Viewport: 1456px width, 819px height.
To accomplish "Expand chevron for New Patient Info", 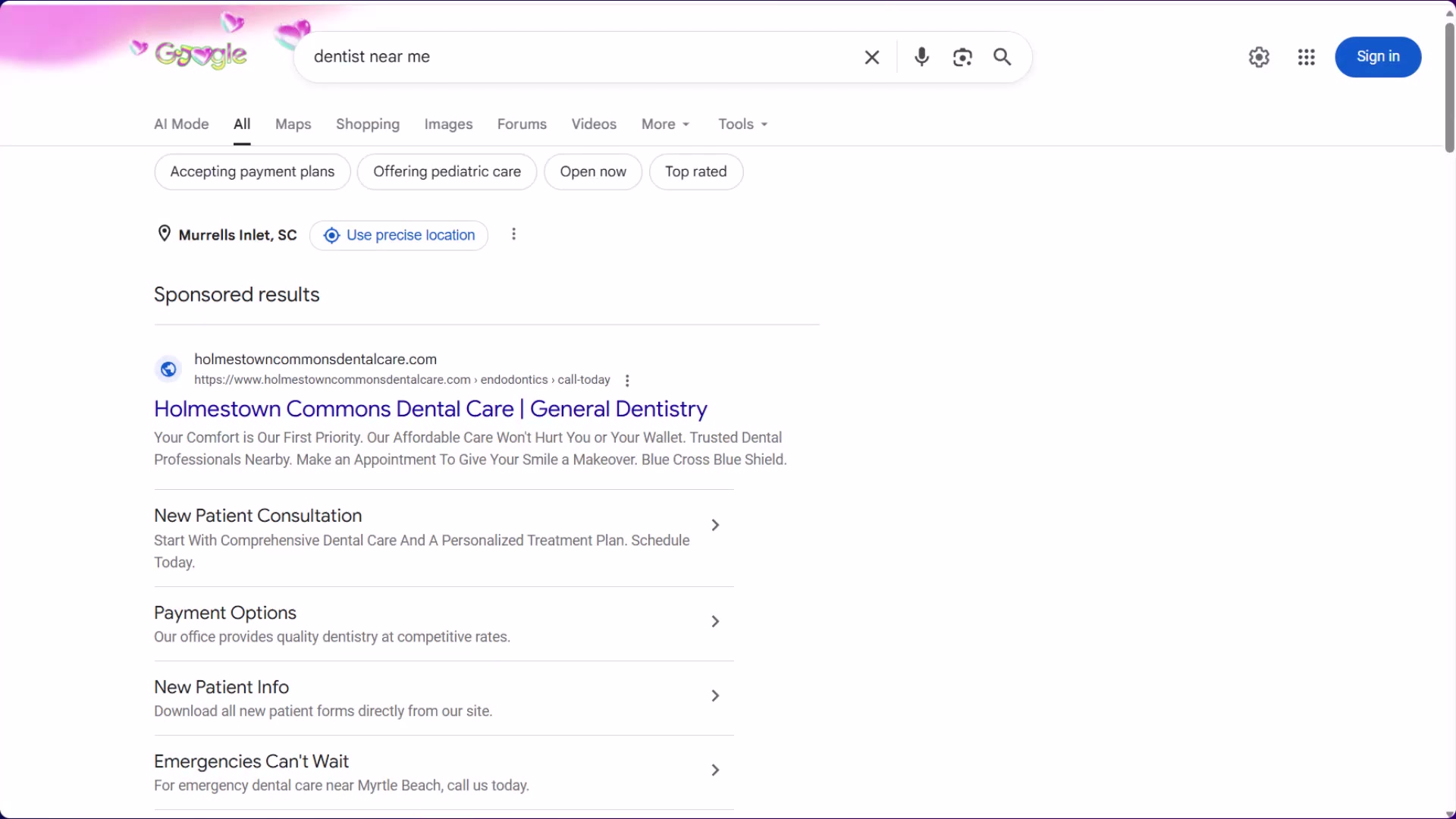I will (715, 696).
